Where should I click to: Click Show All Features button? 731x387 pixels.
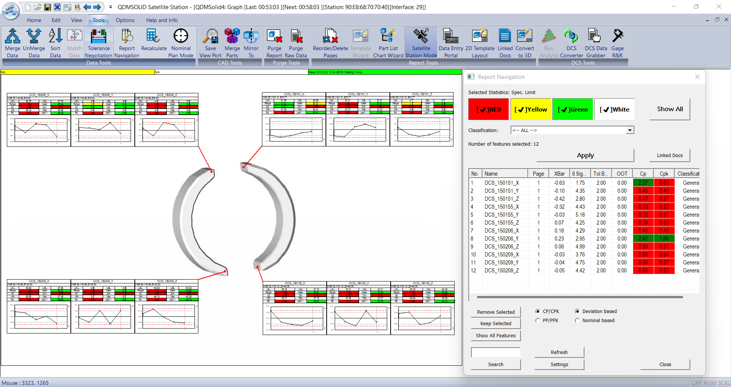point(496,336)
